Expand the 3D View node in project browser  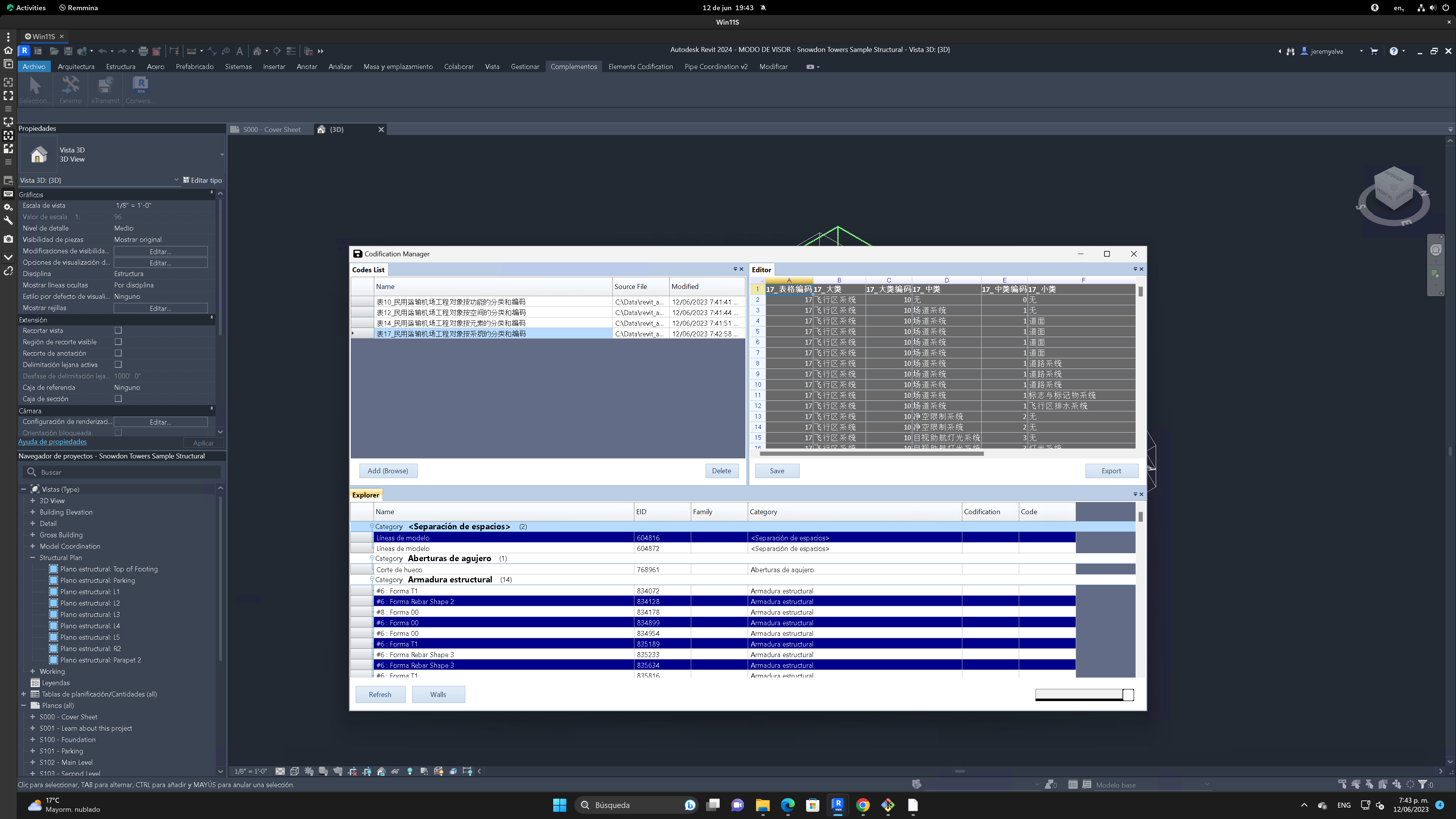coord(32,501)
